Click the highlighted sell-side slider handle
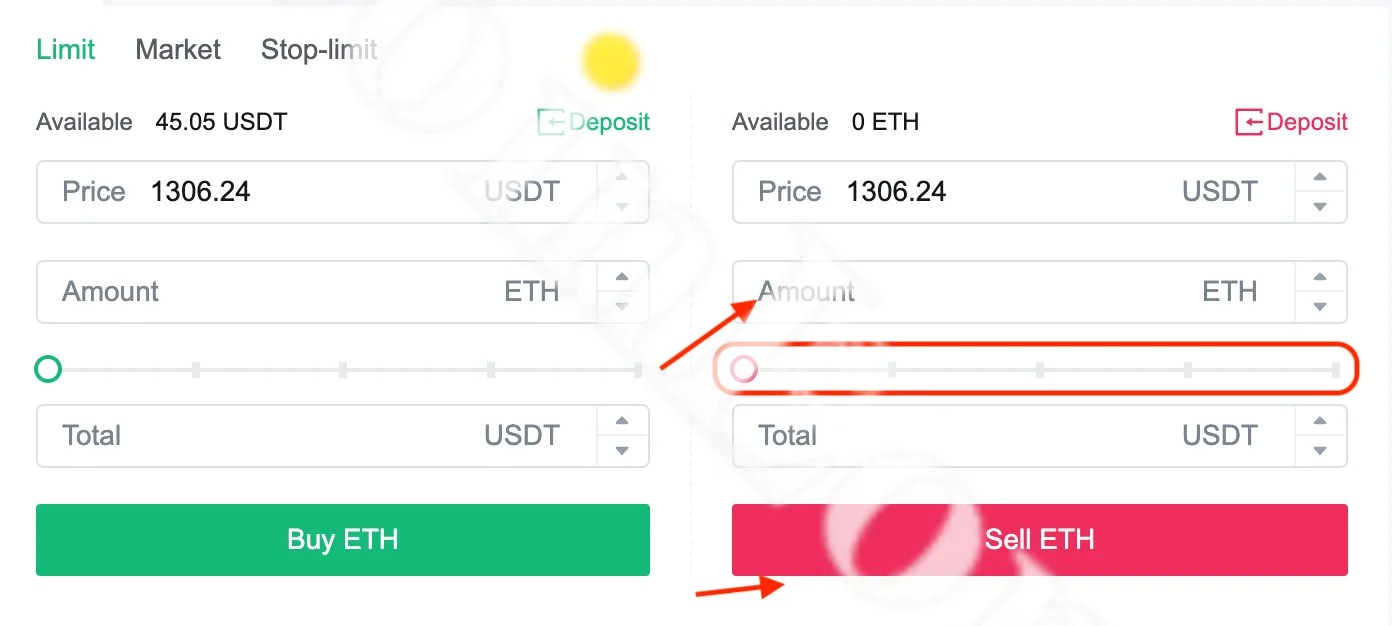The width and height of the screenshot is (1392, 626). (x=744, y=369)
